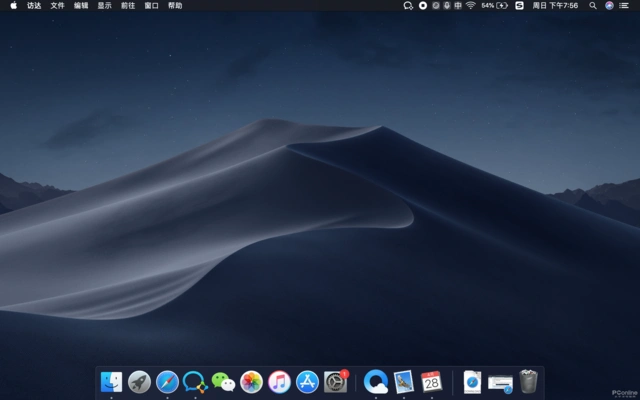Show Notification Center list icon
The image size is (640, 400).
(626, 5)
